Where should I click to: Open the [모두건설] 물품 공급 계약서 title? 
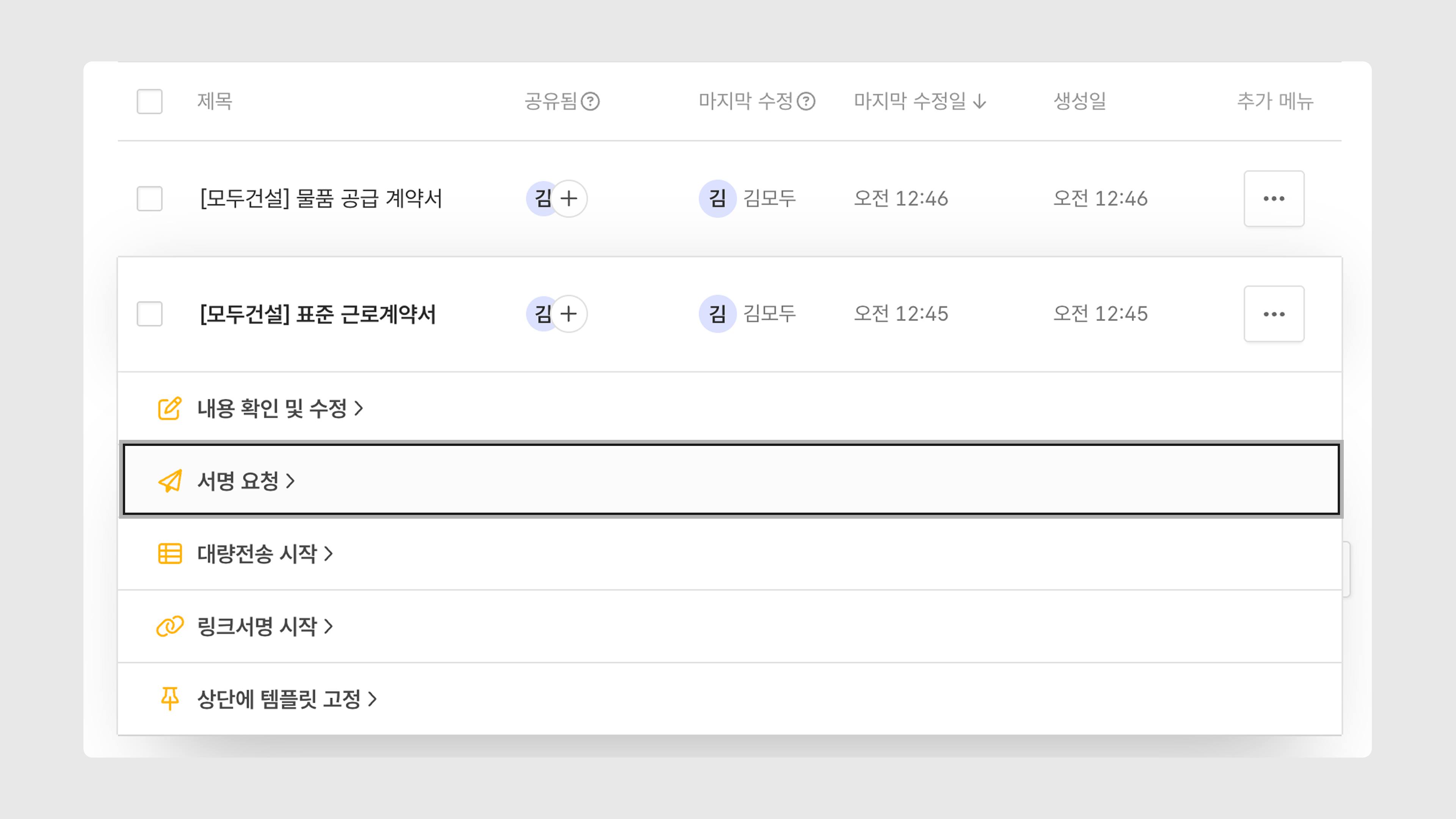pyautogui.click(x=321, y=198)
